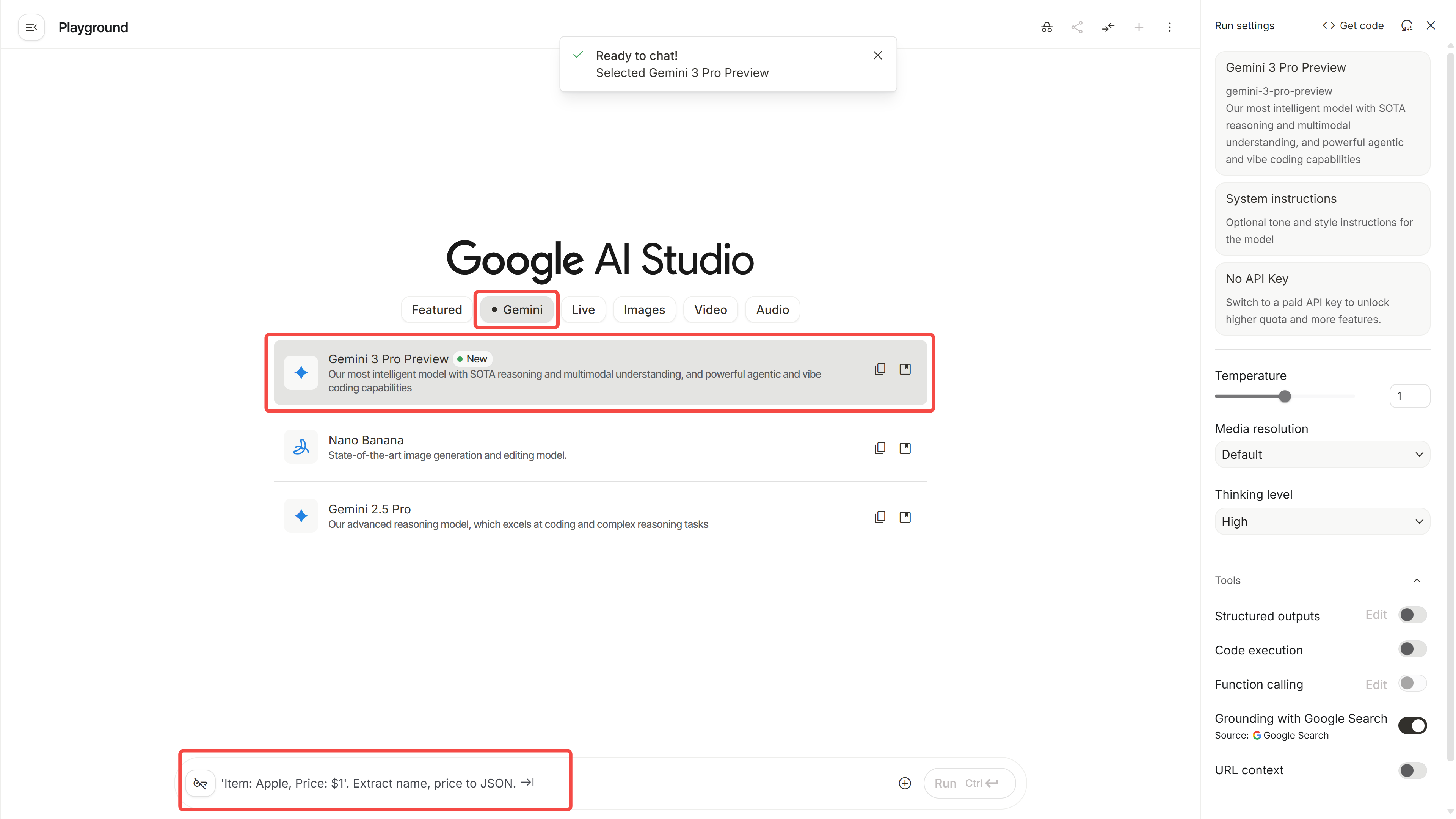Copy Nano Banana model name icon
Viewport: 1456px width, 819px height.
pos(880,448)
